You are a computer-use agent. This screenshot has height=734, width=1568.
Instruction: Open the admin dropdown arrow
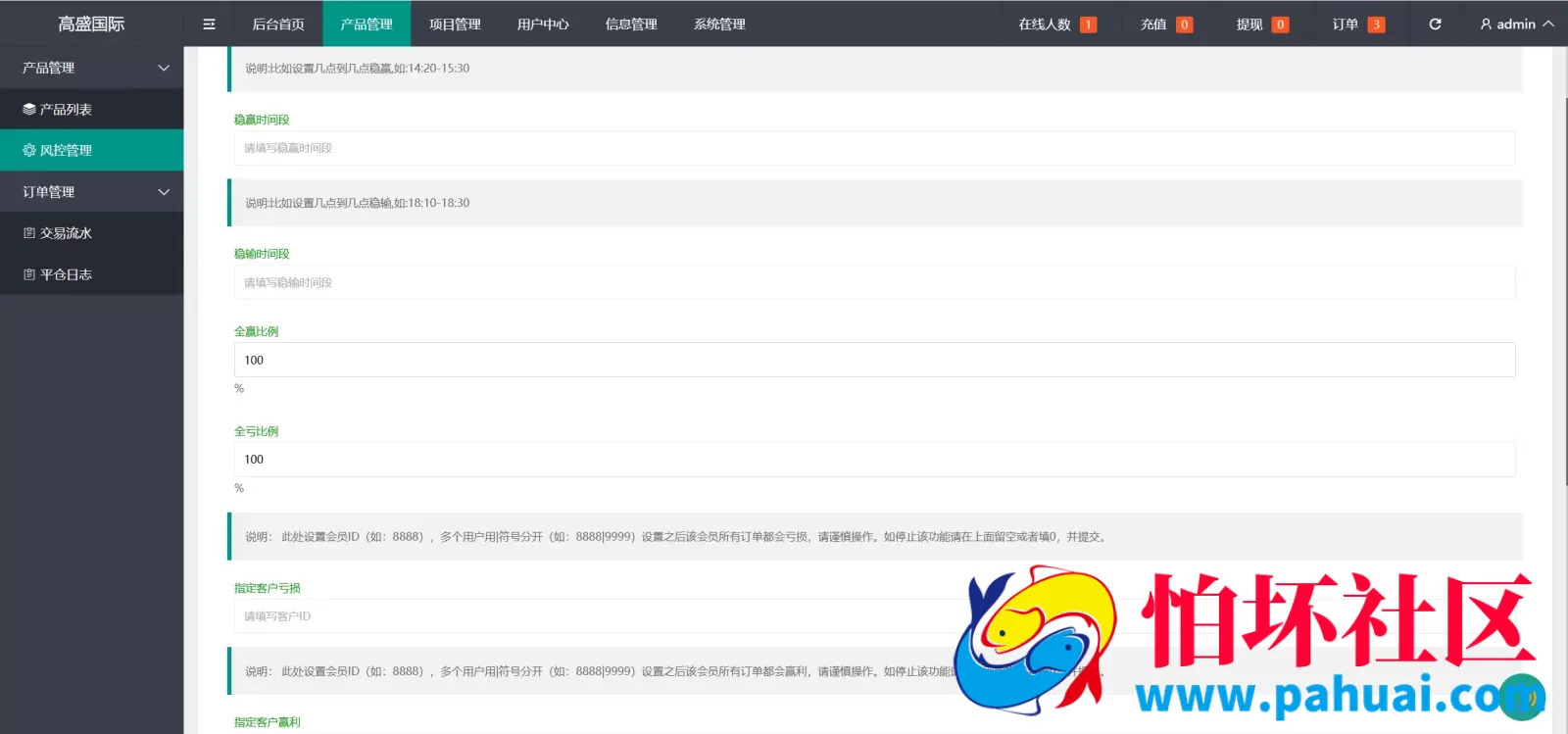(1548, 24)
